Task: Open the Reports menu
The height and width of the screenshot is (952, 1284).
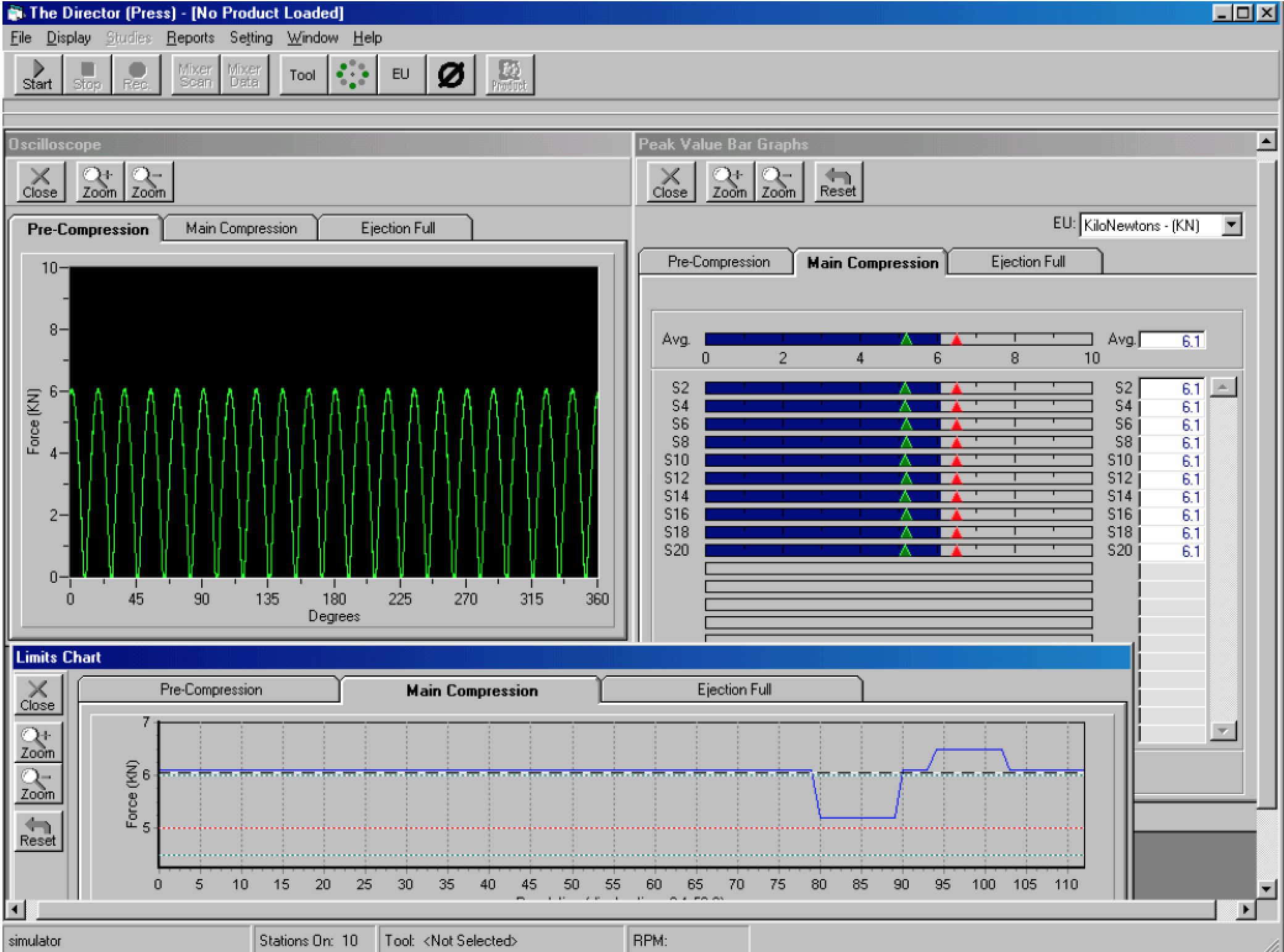Action: pyautogui.click(x=190, y=38)
